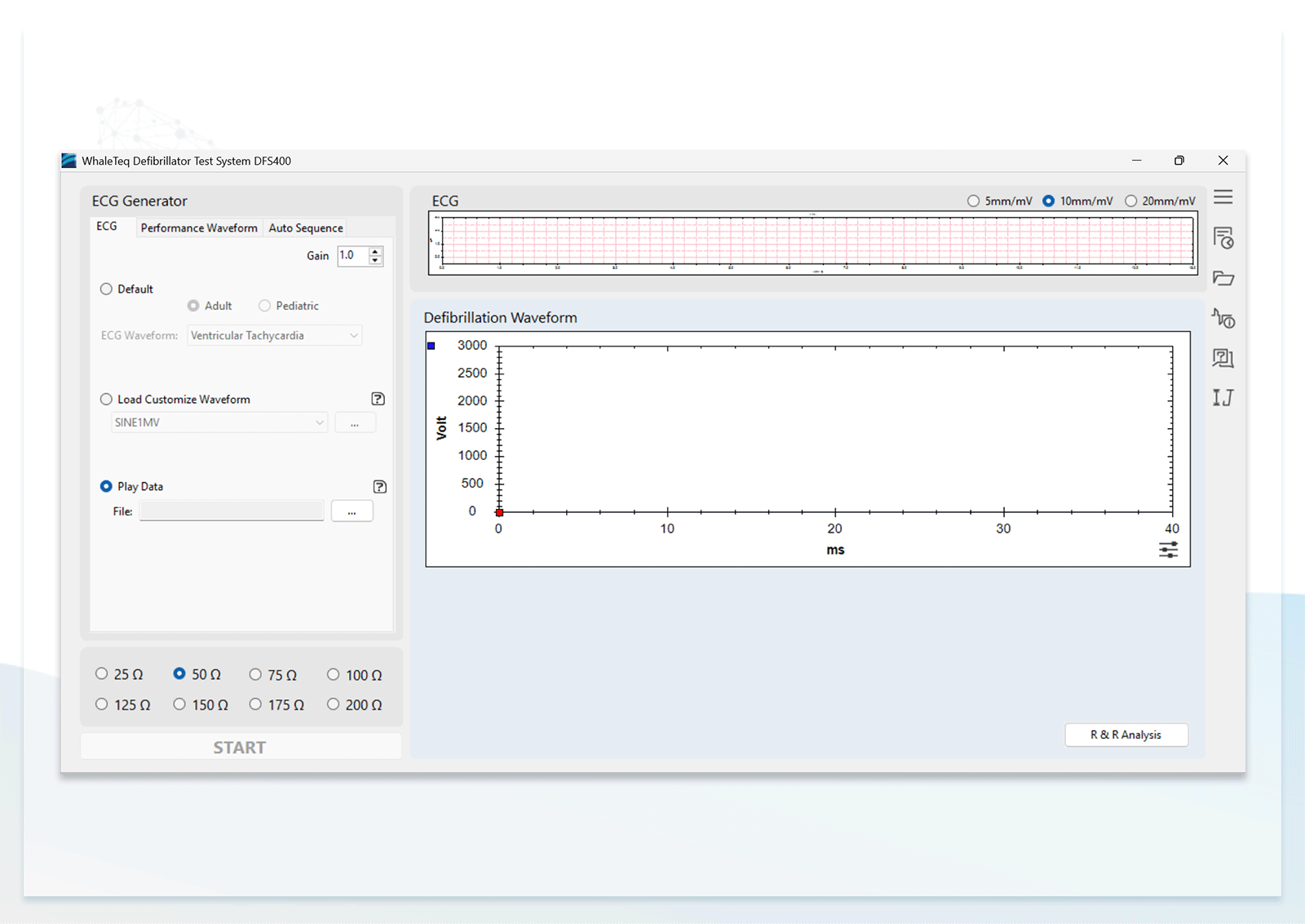This screenshot has width=1305, height=924.
Task: Switch to the ECG tab
Action: pyautogui.click(x=107, y=227)
